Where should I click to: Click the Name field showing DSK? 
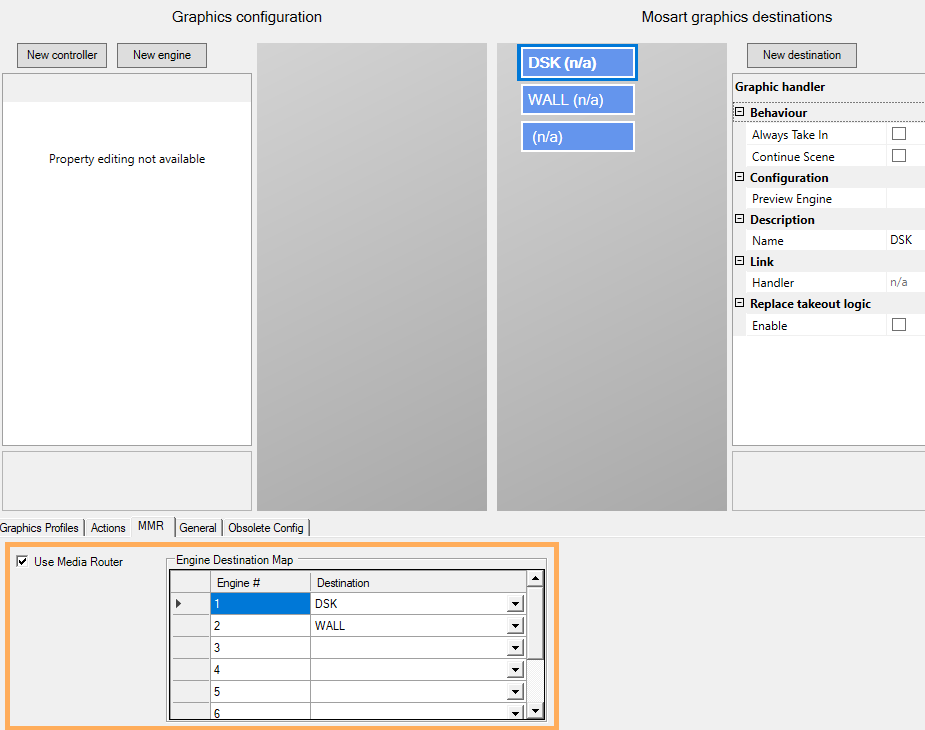(x=903, y=241)
